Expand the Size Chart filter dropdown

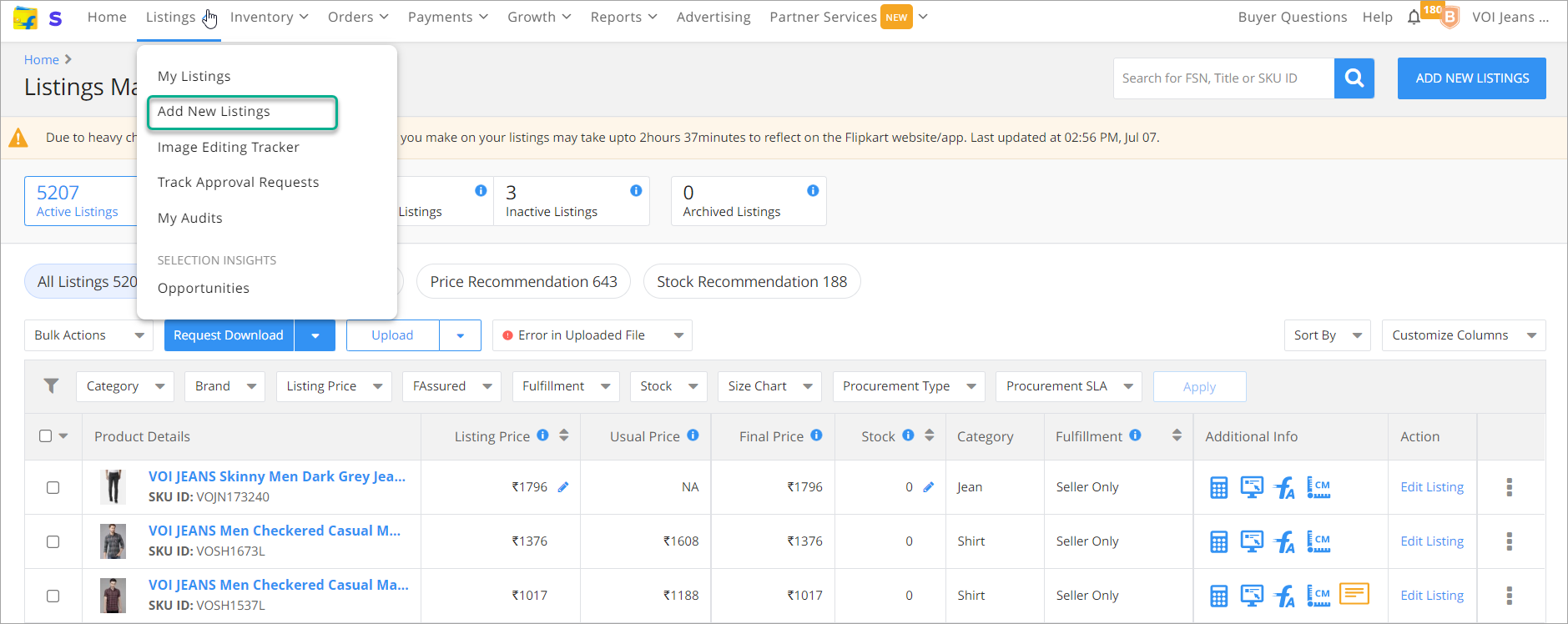(769, 386)
